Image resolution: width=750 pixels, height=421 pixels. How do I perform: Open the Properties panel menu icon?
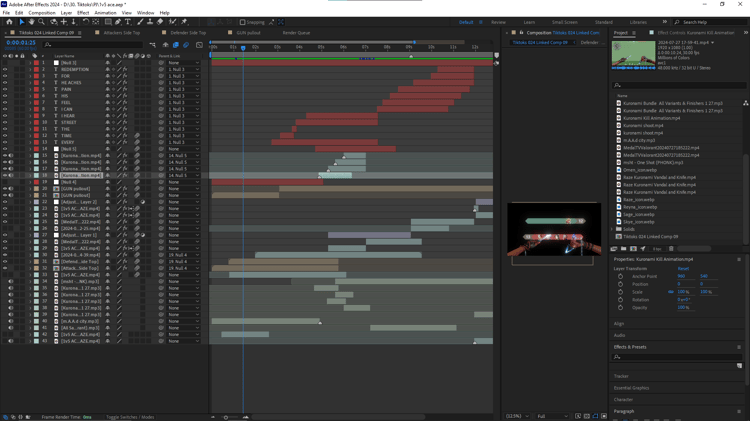pyautogui.click(x=739, y=259)
